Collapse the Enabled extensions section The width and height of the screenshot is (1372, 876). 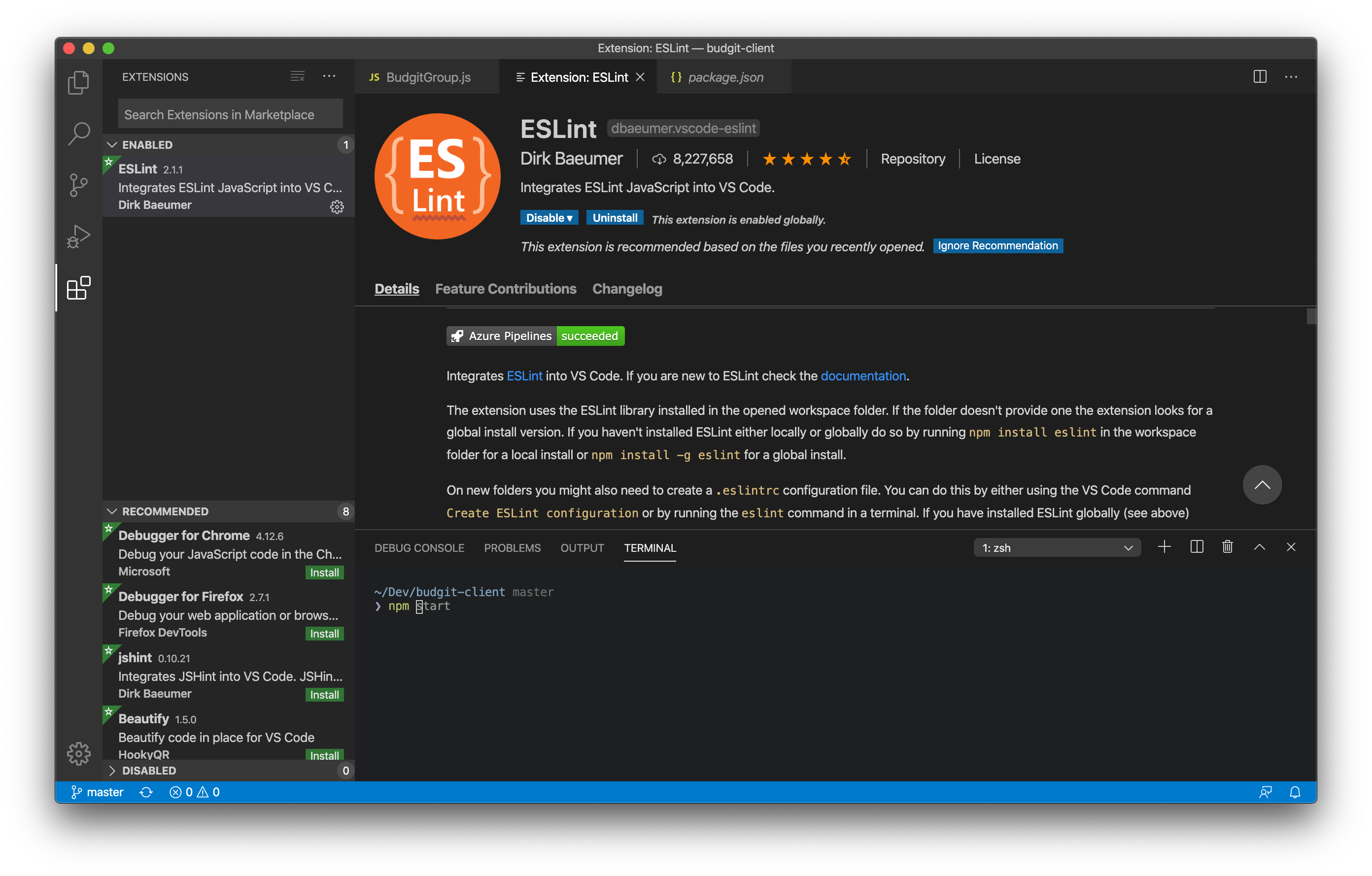(112, 145)
